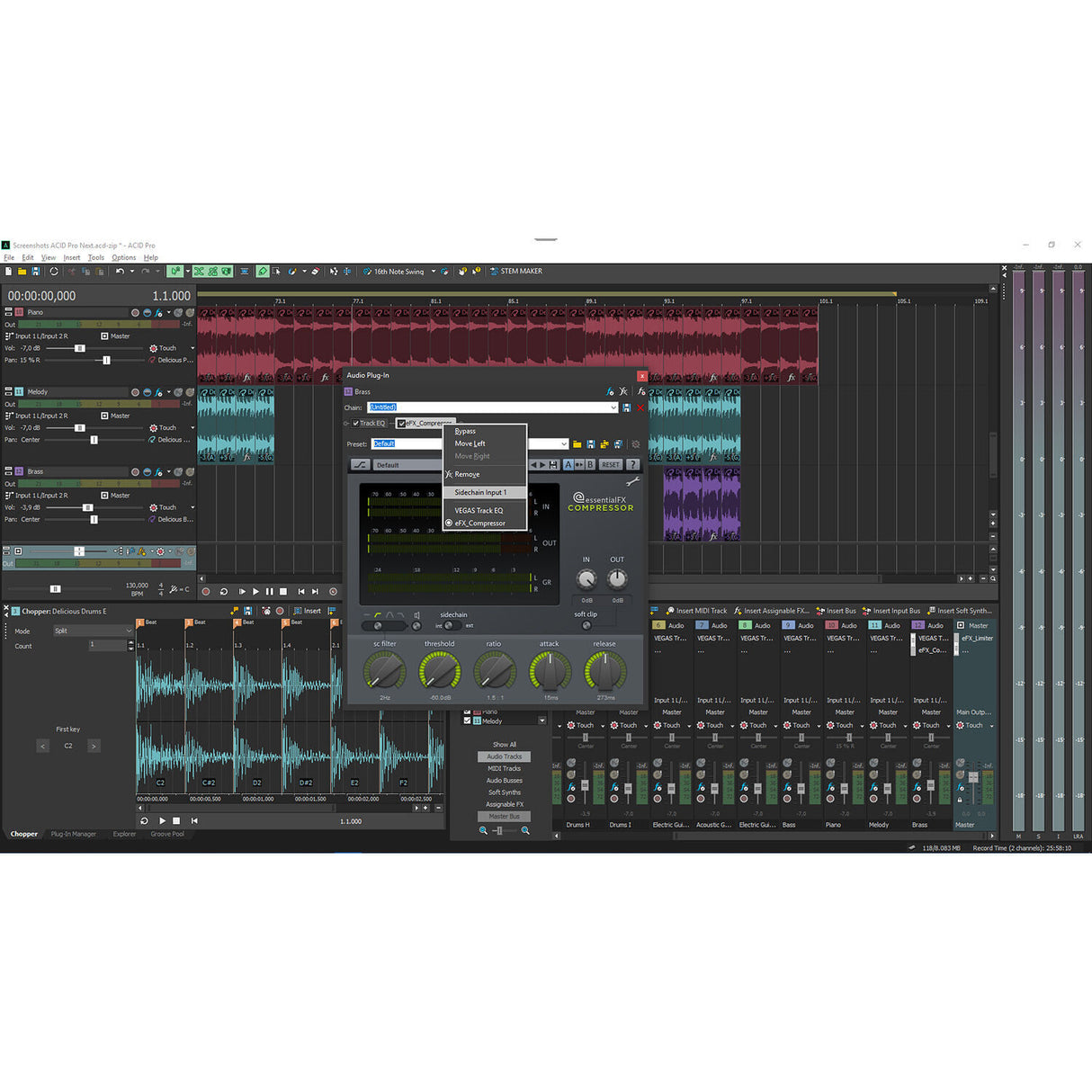Toggle the sidechain int/ext switch in the compressor
Viewport: 1092px width, 1092px height.
pos(450,626)
